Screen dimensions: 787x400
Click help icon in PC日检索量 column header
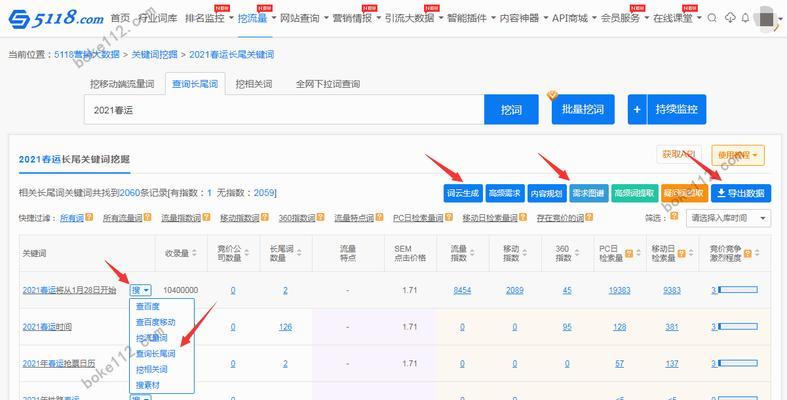[629, 253]
